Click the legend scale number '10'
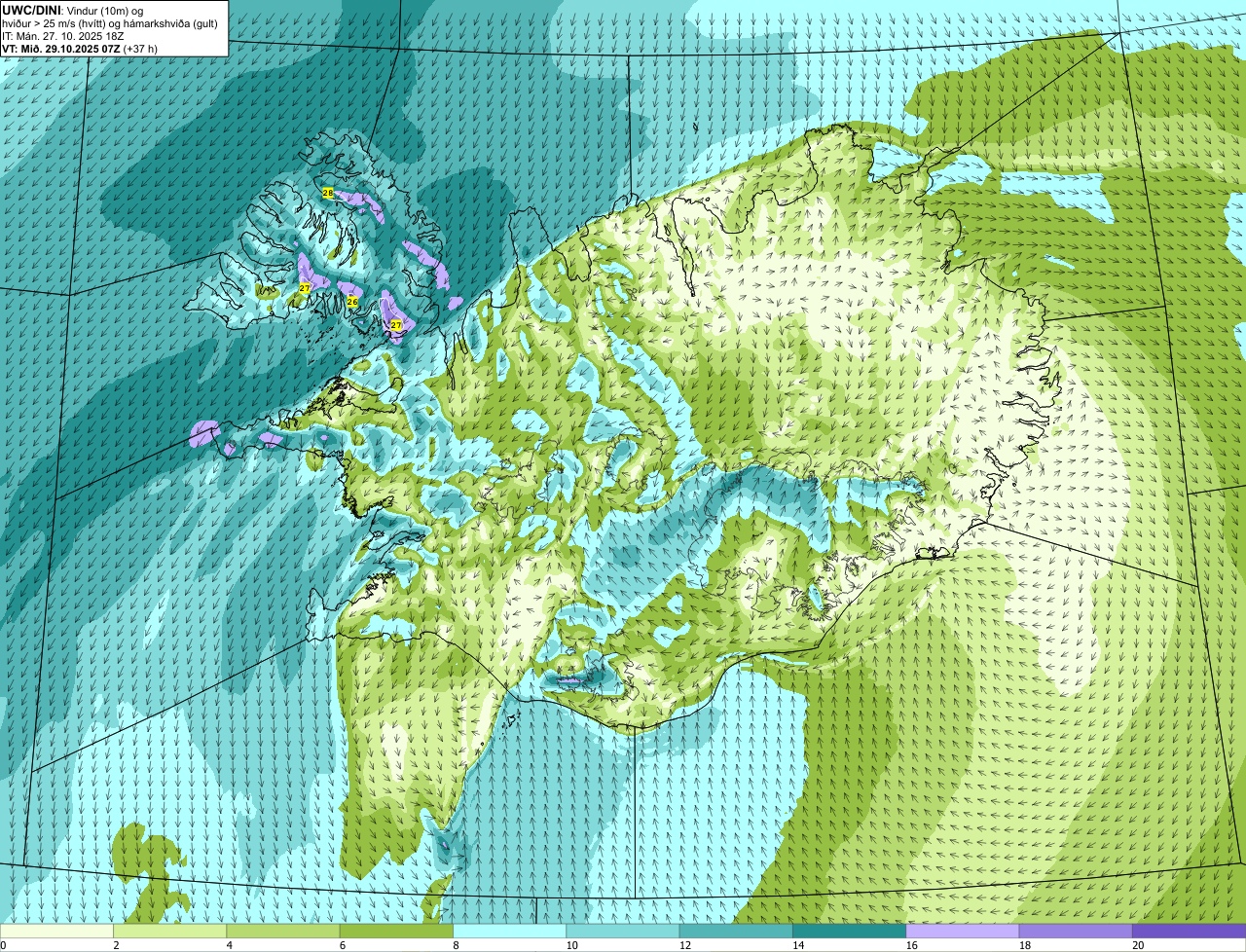1246x952 pixels. 571,945
